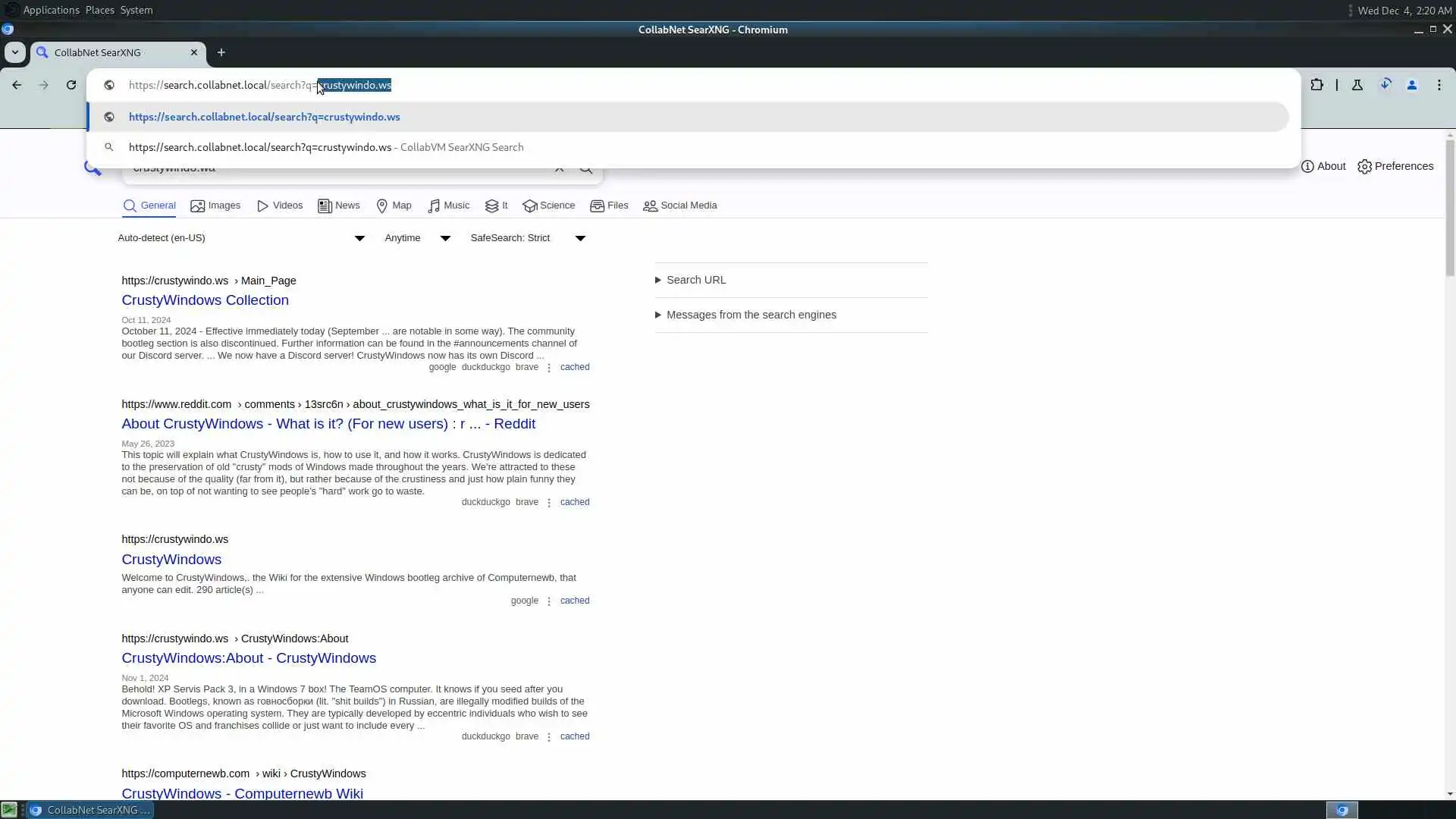Open the CrustyWindows Collection result
This screenshot has height=819, width=1456.
click(x=205, y=300)
